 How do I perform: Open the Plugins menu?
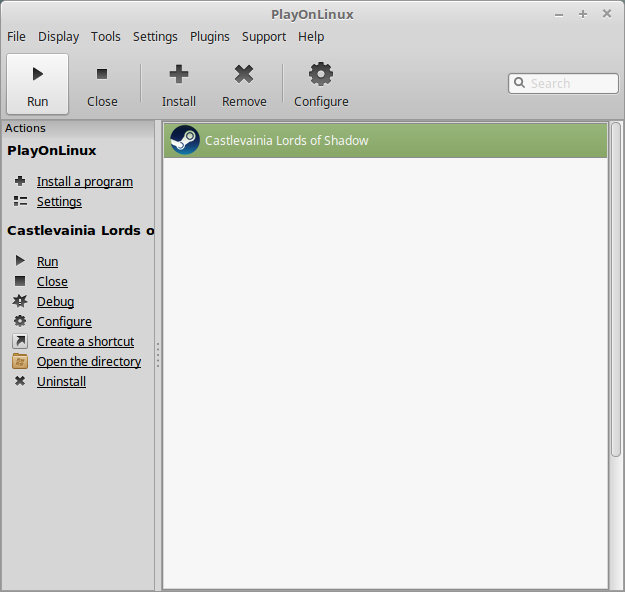coord(210,37)
